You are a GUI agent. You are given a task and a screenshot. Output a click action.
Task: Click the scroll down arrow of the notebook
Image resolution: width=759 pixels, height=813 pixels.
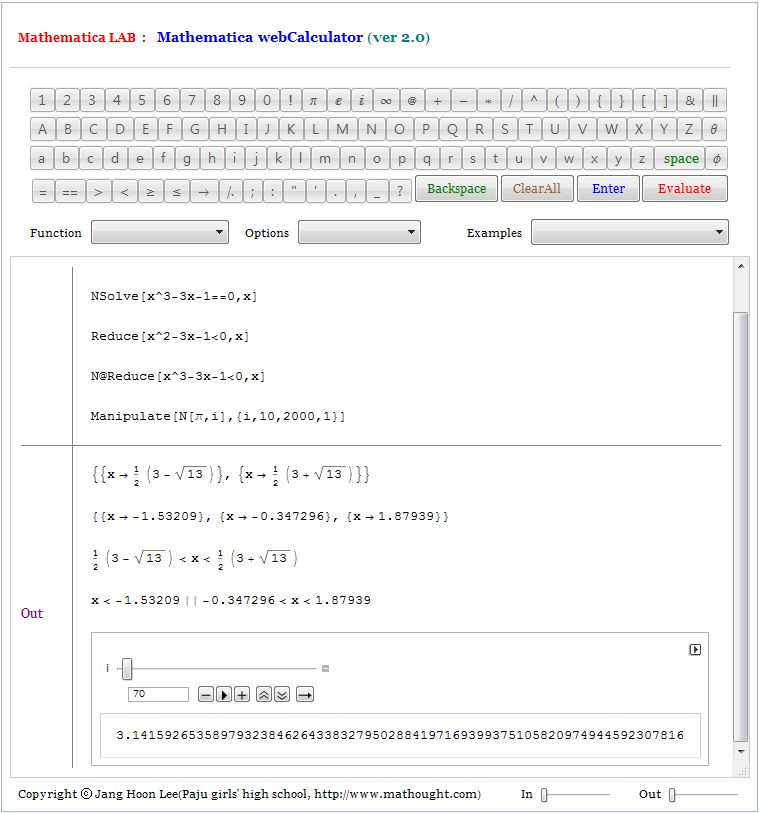(x=741, y=751)
